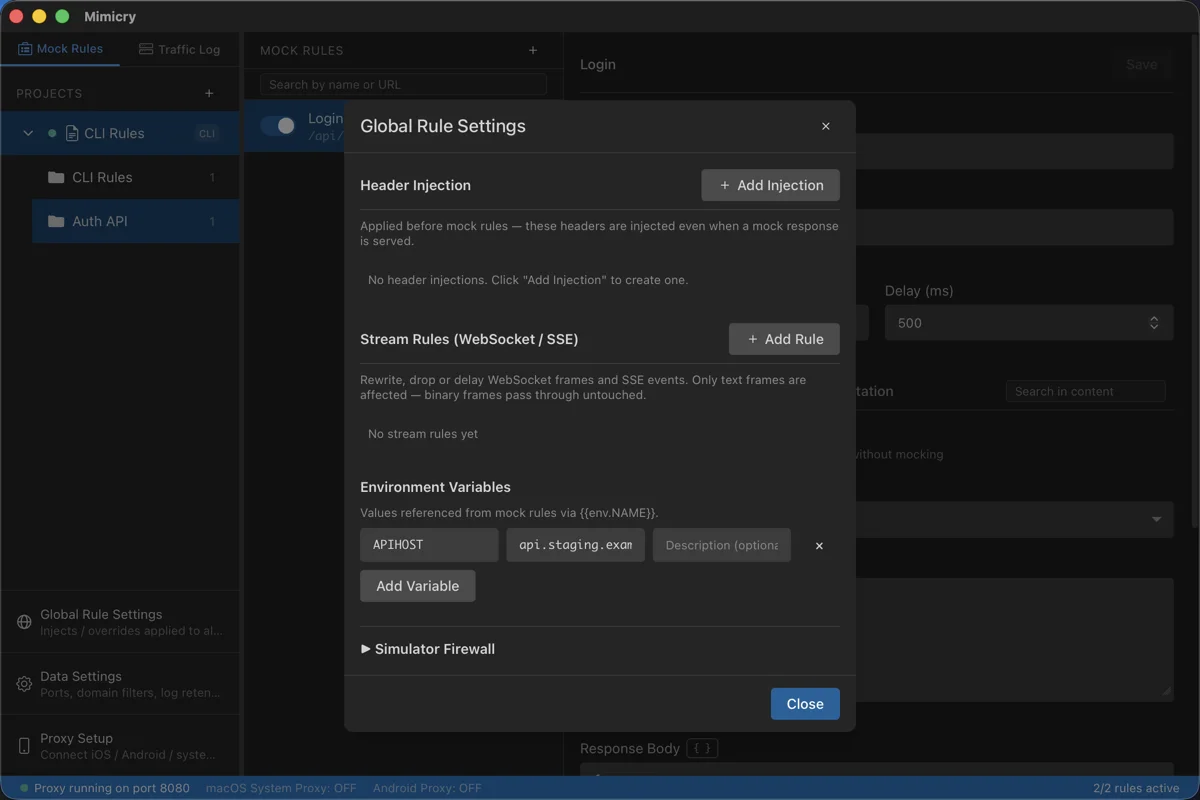This screenshot has width=1200, height=800.
Task: Edit the APIHOST variable name field
Action: click(429, 545)
